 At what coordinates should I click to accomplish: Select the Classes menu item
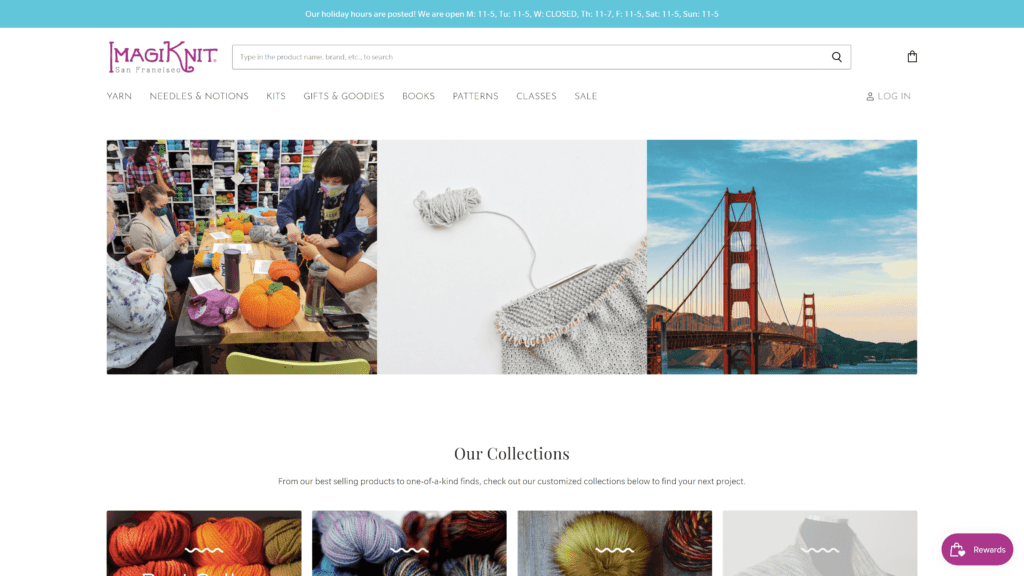point(536,96)
